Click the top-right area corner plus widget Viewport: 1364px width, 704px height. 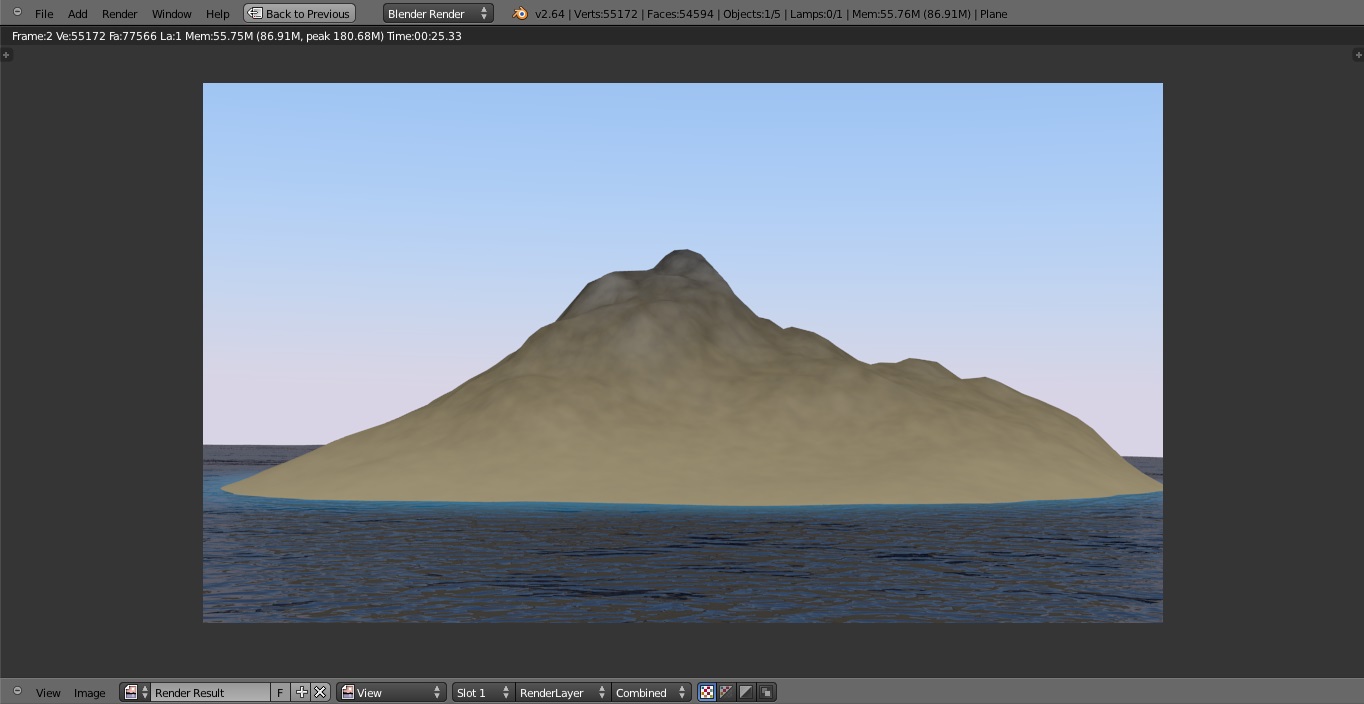[1357, 55]
